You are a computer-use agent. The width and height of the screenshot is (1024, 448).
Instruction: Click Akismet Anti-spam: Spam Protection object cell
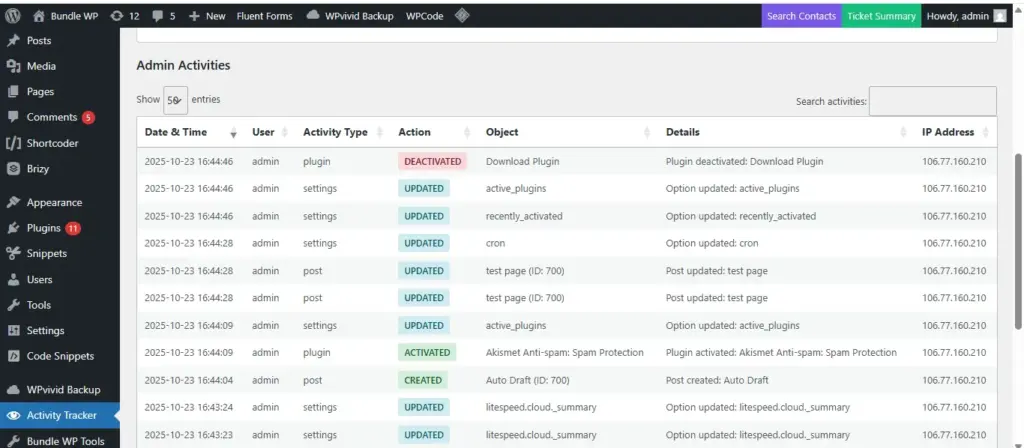click(x=564, y=353)
